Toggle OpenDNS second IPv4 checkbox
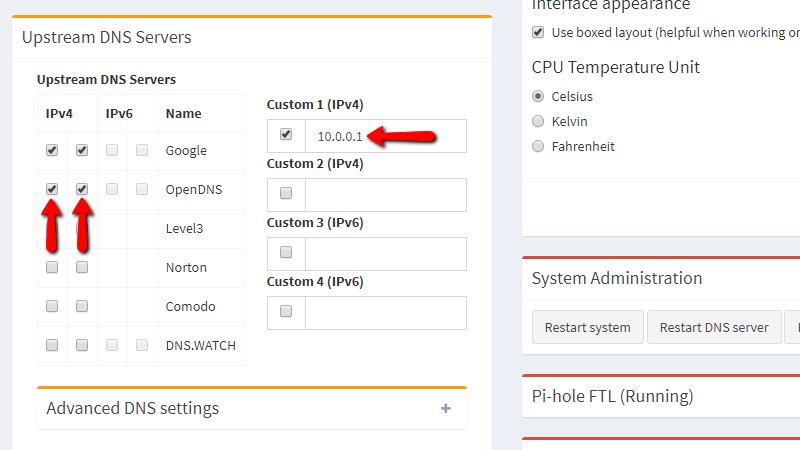This screenshot has width=800, height=450. 82,189
